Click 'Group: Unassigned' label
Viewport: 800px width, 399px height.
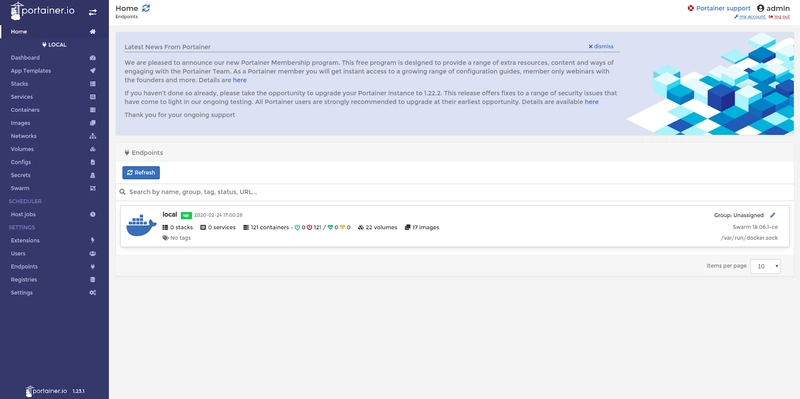click(x=739, y=215)
